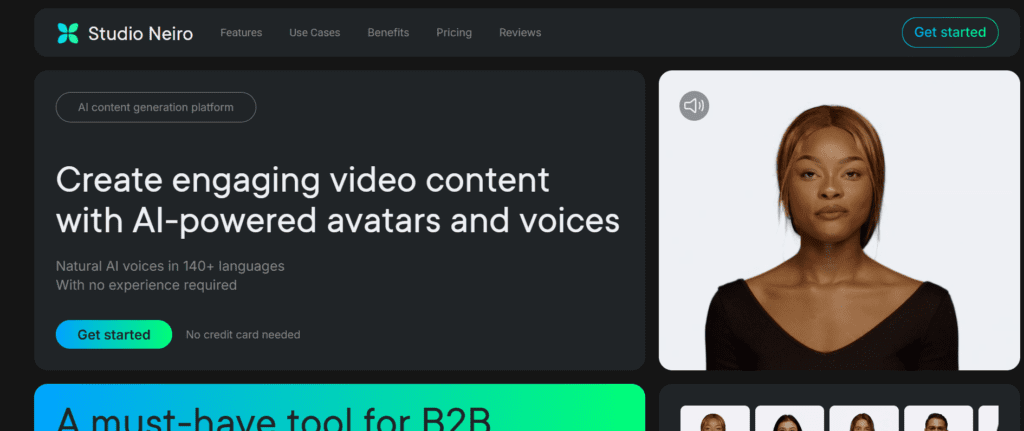Viewport: 1024px width, 431px height.
Task: Select Benefits in the navigation bar
Action: 388,33
